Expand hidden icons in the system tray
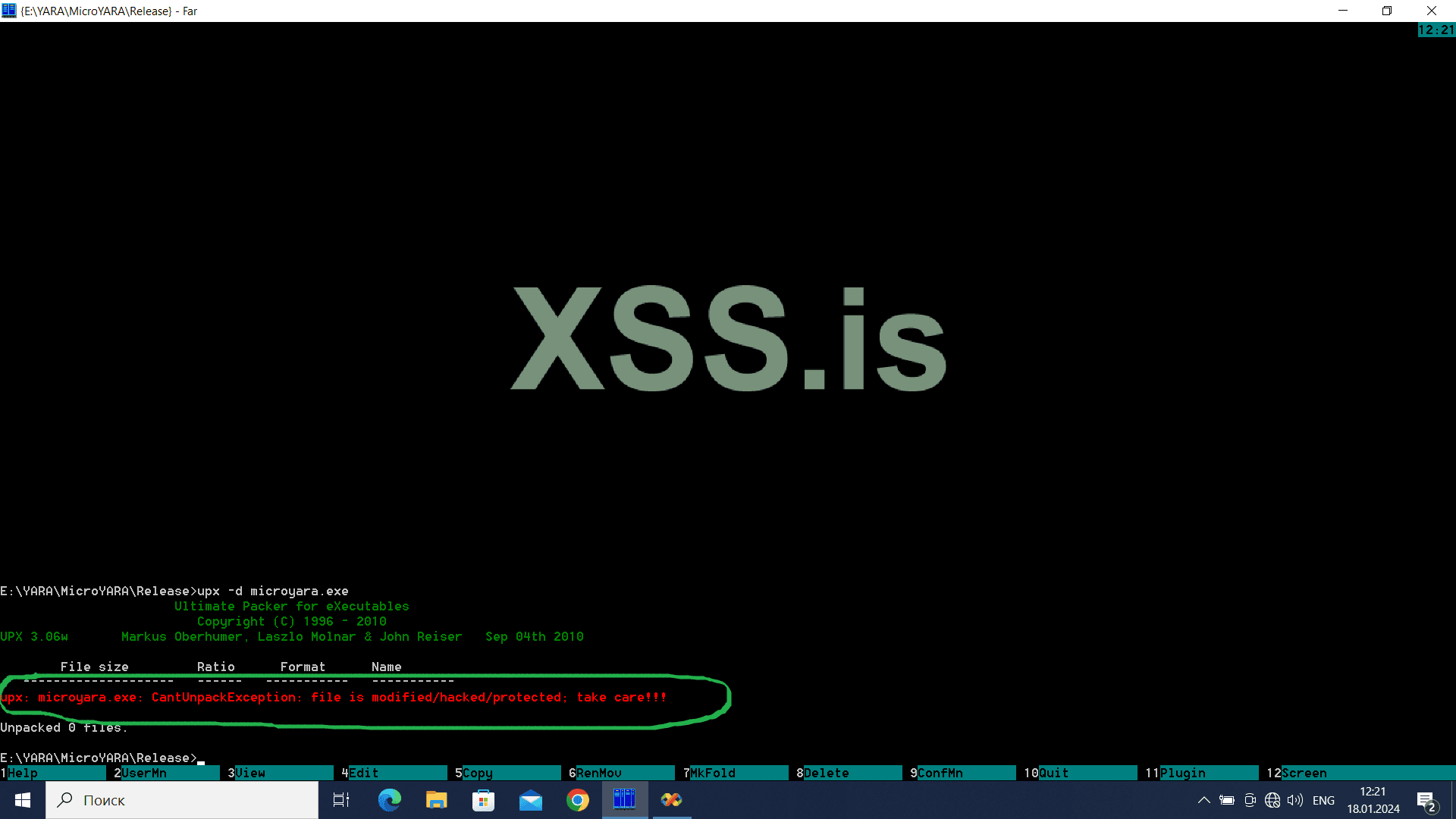 click(1204, 800)
